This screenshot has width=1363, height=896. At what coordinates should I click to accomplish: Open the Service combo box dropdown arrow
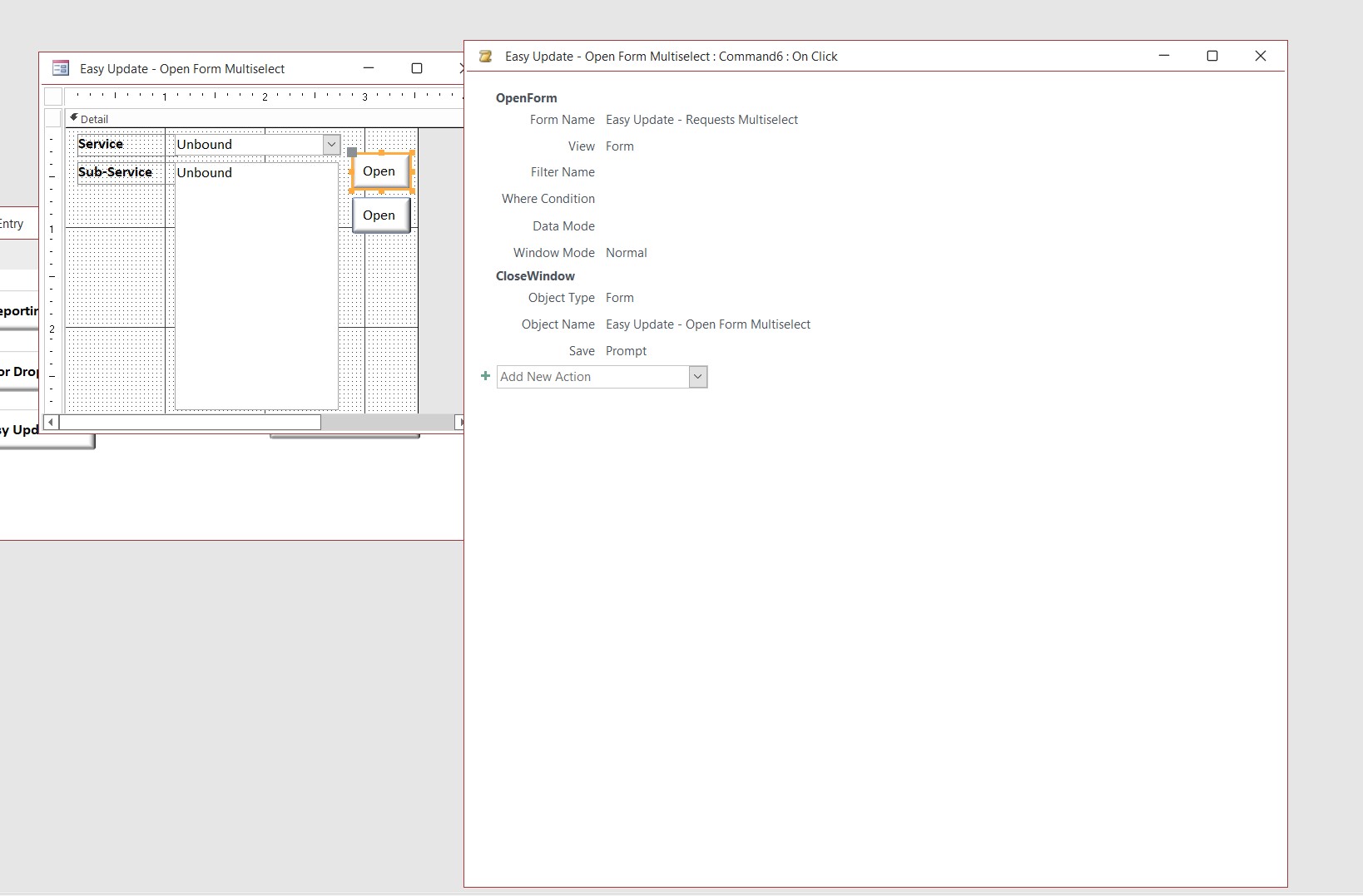(x=331, y=143)
